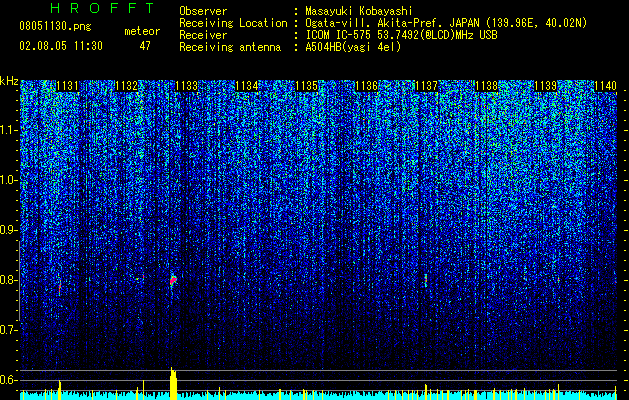629x400 pixels.
Task: Click observer name Masayuki Kobayashi
Action: tap(359, 11)
